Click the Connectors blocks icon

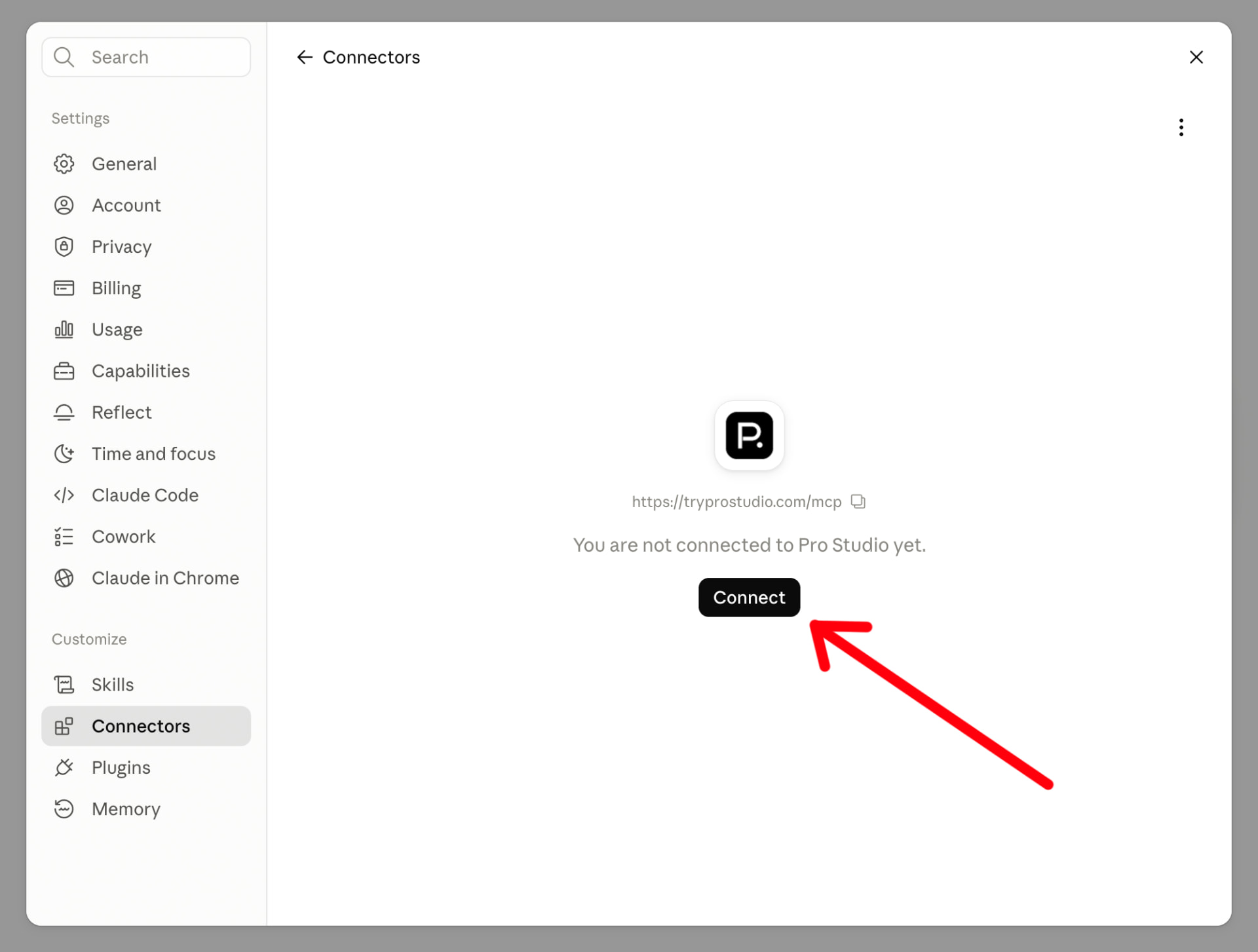[64, 726]
